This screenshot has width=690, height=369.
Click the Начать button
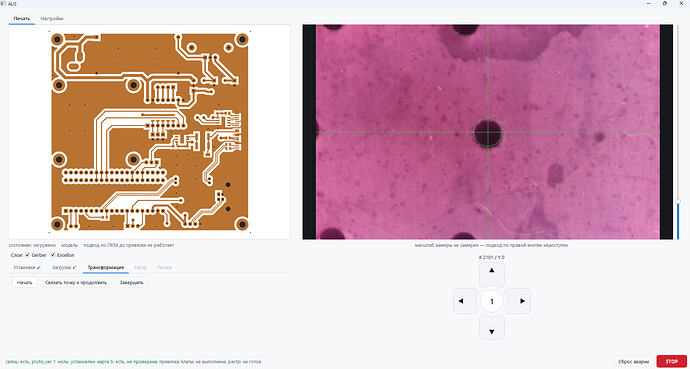coord(25,283)
